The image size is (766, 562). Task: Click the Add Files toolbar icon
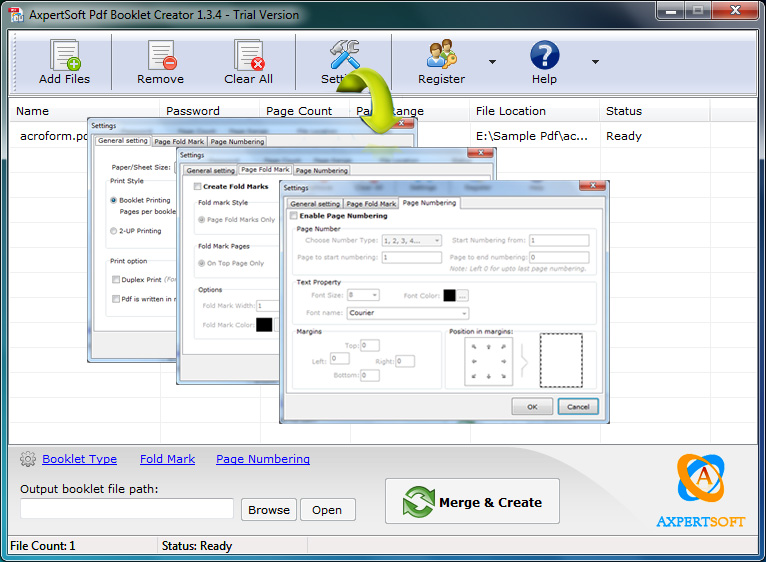point(65,55)
